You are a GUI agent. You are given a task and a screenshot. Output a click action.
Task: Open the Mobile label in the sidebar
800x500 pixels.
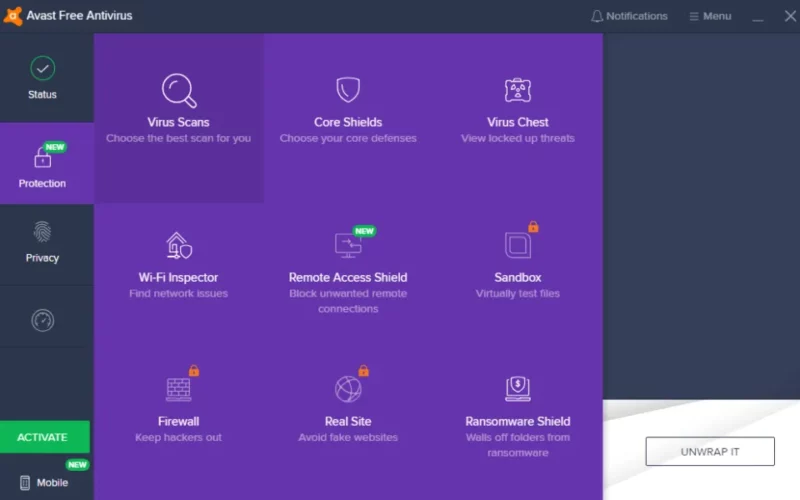coord(52,483)
